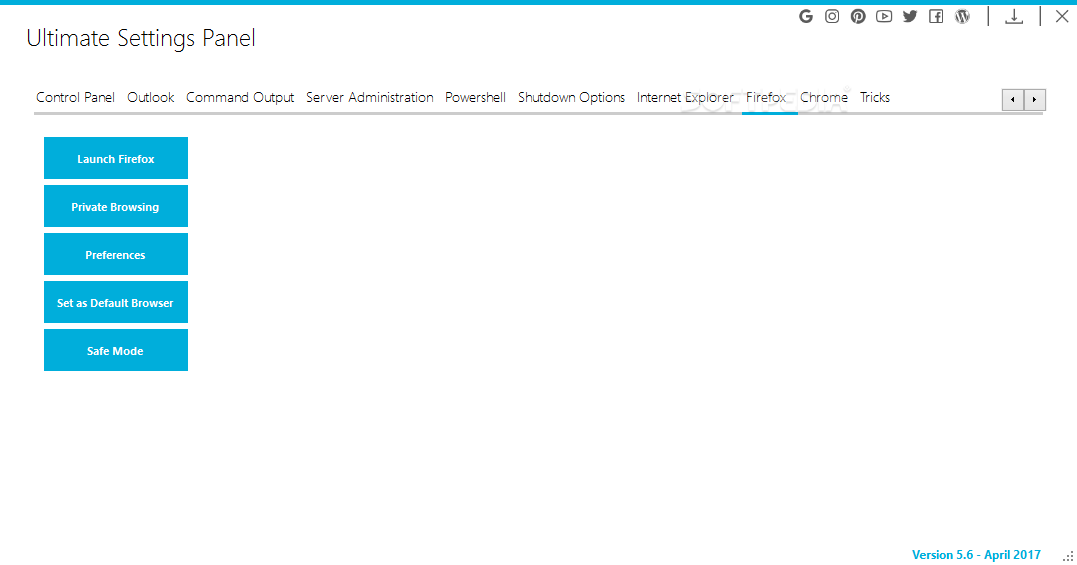Viewport: 1077px width, 565px height.
Task: Click the Launch Firefox button
Action: point(115,158)
